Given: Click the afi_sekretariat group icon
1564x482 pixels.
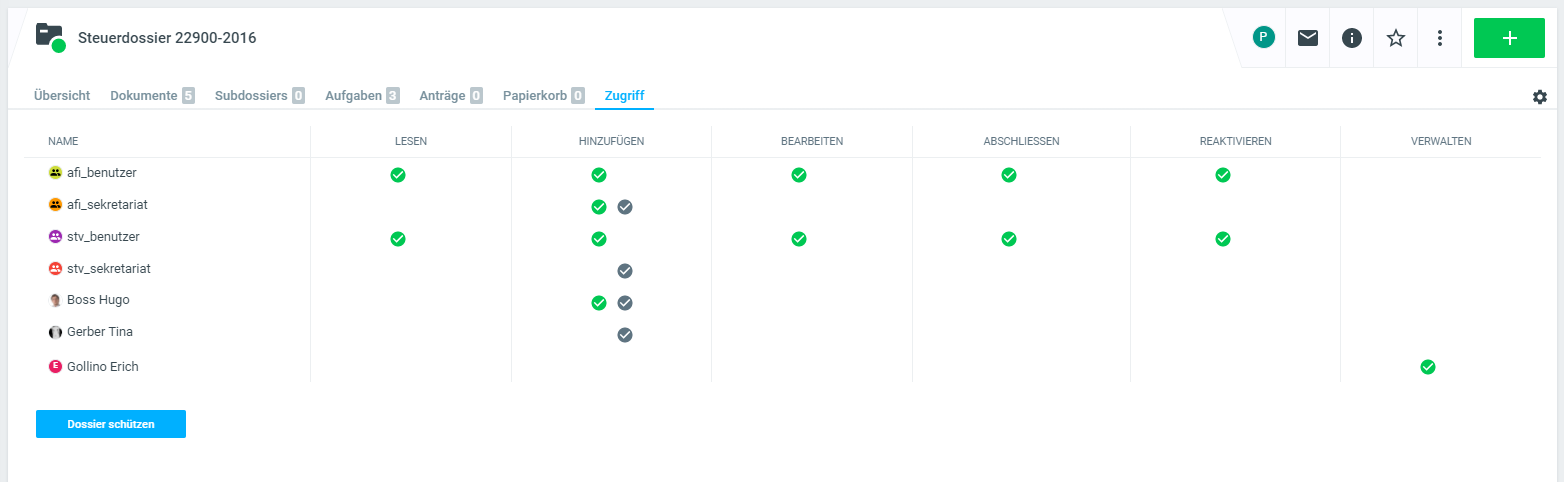Looking at the screenshot, I should [x=56, y=205].
